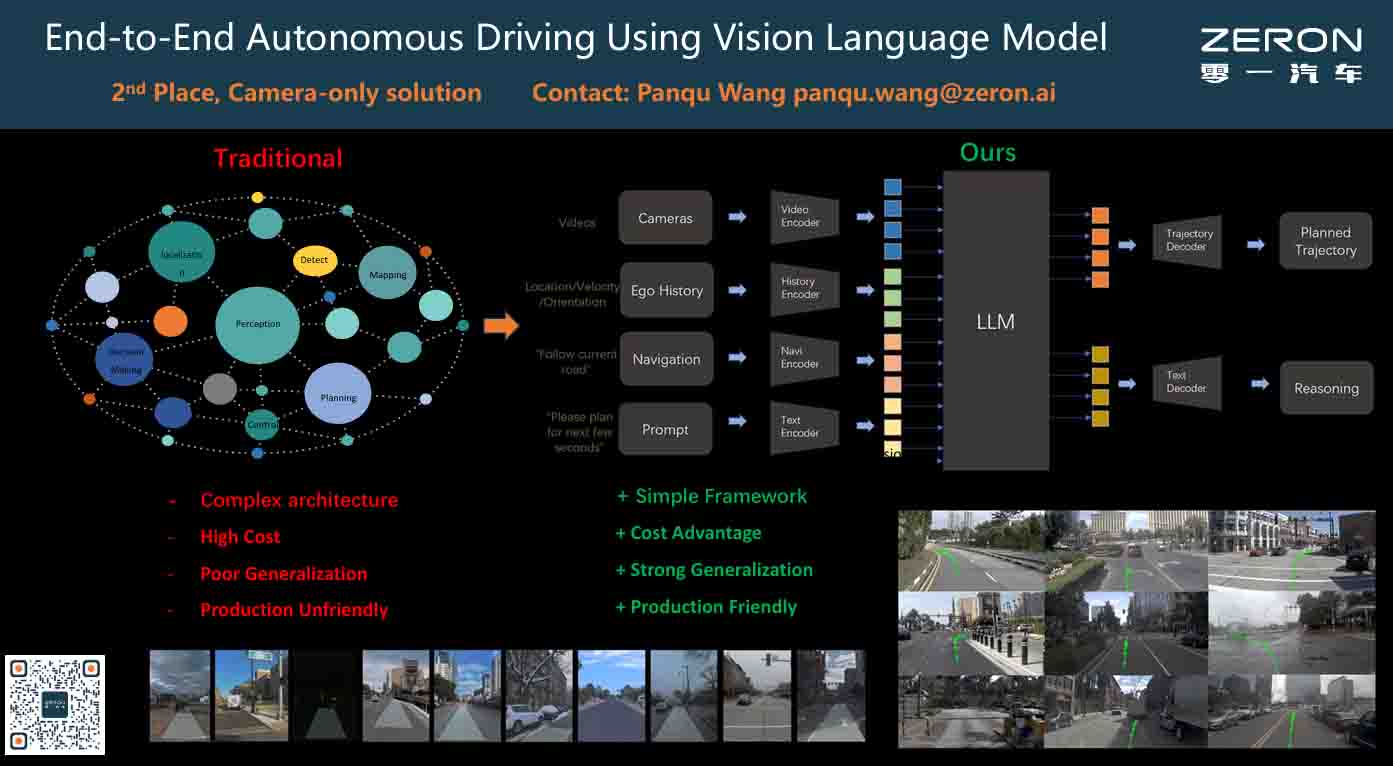This screenshot has width=1393, height=766.
Task: Select the Text Decoder shape
Action: click(1187, 383)
